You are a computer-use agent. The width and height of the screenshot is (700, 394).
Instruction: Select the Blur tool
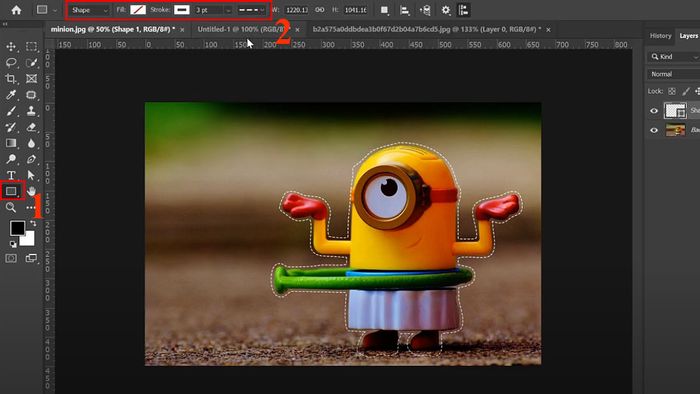click(x=31, y=143)
